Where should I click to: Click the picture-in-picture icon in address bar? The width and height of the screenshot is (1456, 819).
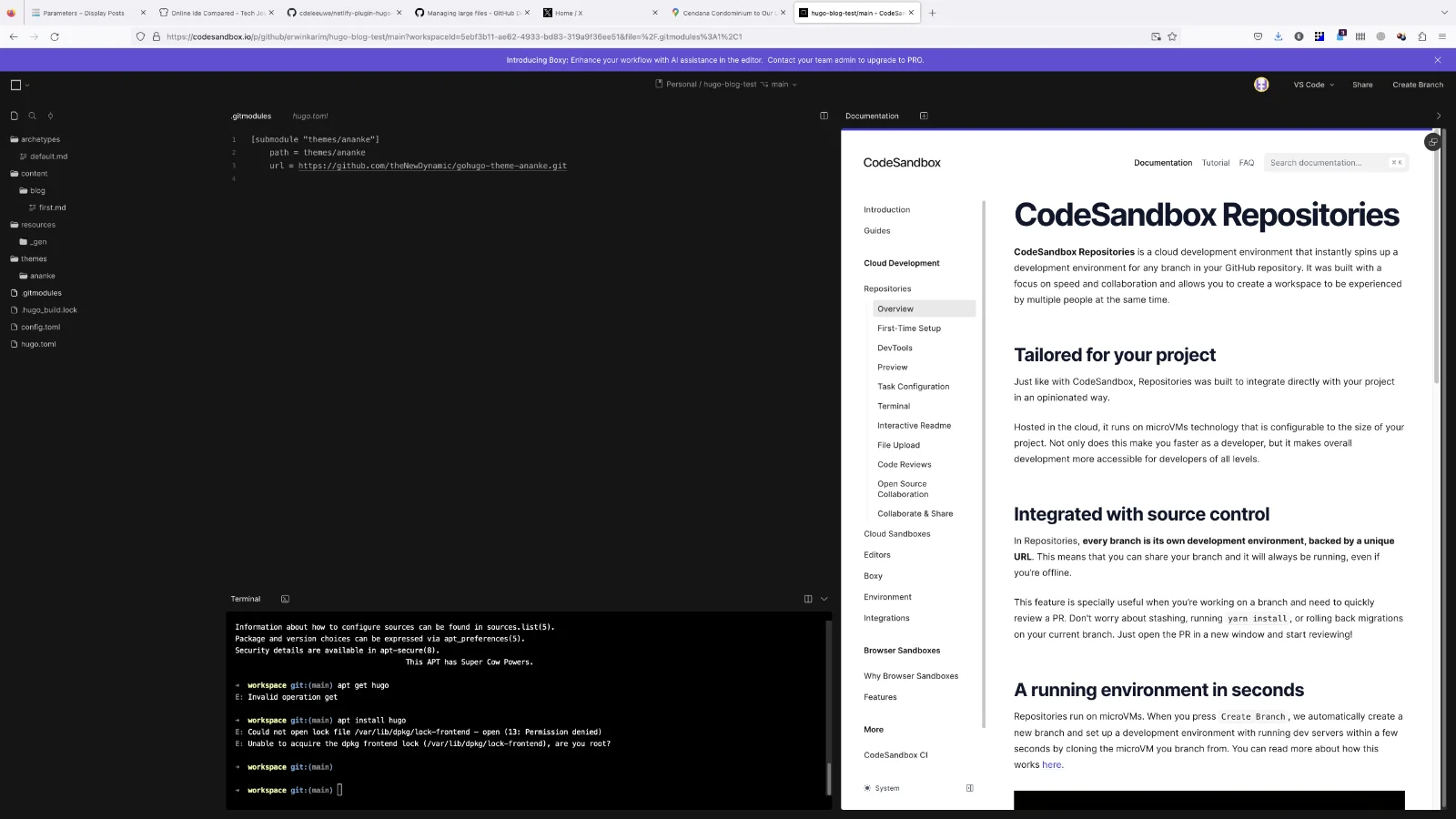[x=1156, y=36]
